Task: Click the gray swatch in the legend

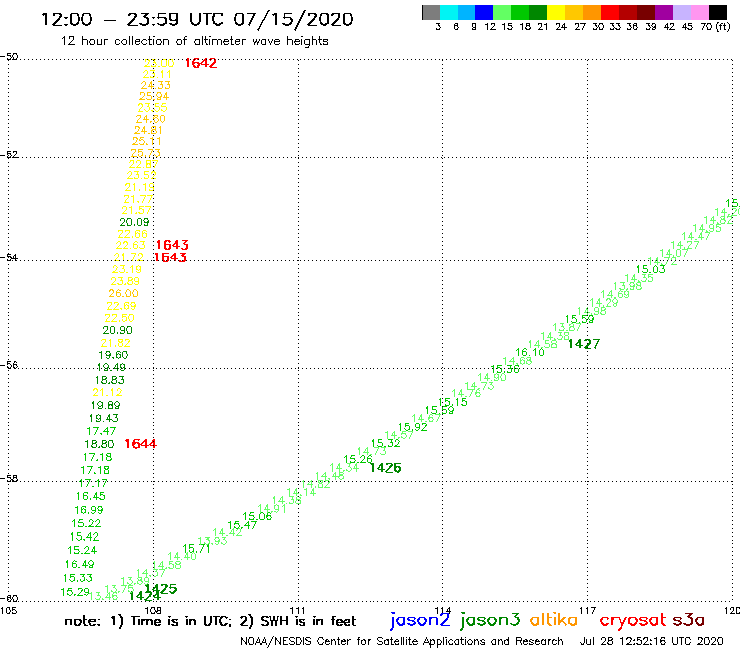Action: click(x=431, y=13)
